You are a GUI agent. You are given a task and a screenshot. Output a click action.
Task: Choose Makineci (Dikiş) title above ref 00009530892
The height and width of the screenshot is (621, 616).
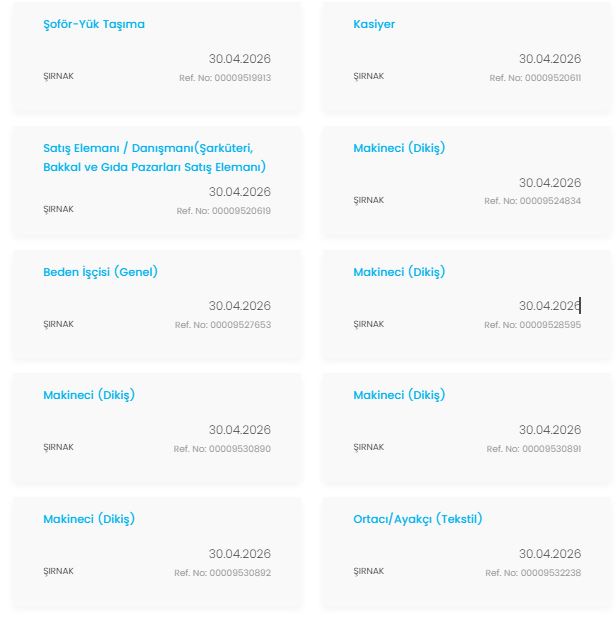click(x=89, y=519)
